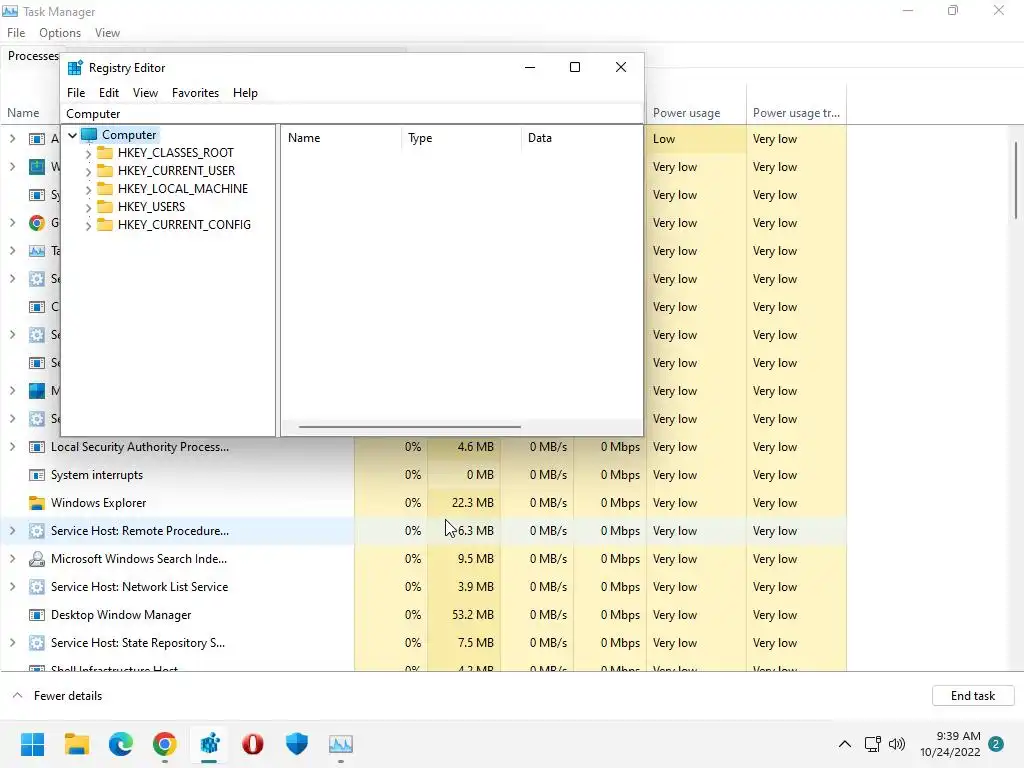1024x768 pixels.
Task: Open Google Chrome from taskbar
Action: click(x=165, y=744)
